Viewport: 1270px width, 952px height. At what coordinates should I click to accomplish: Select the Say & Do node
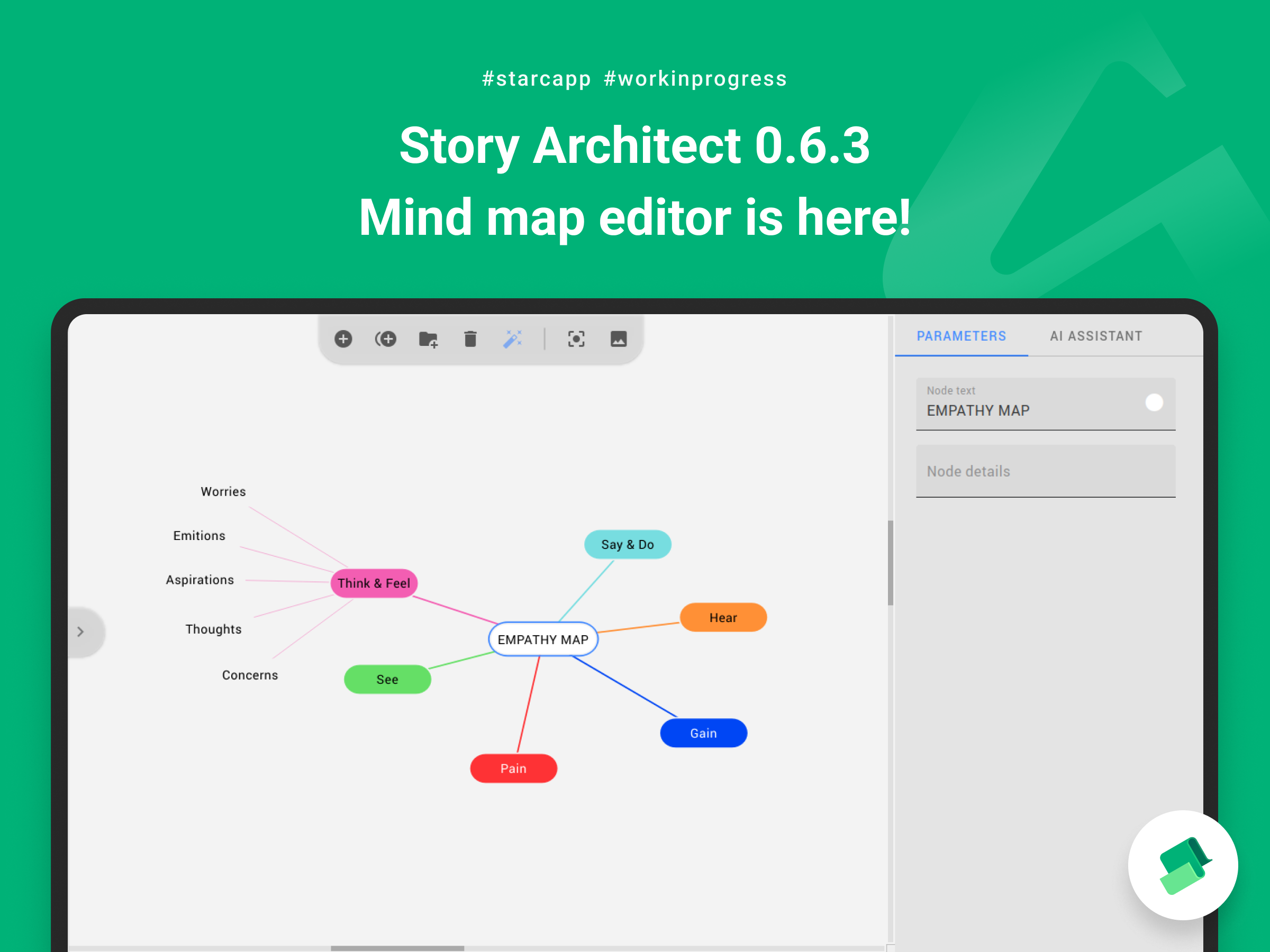point(628,545)
